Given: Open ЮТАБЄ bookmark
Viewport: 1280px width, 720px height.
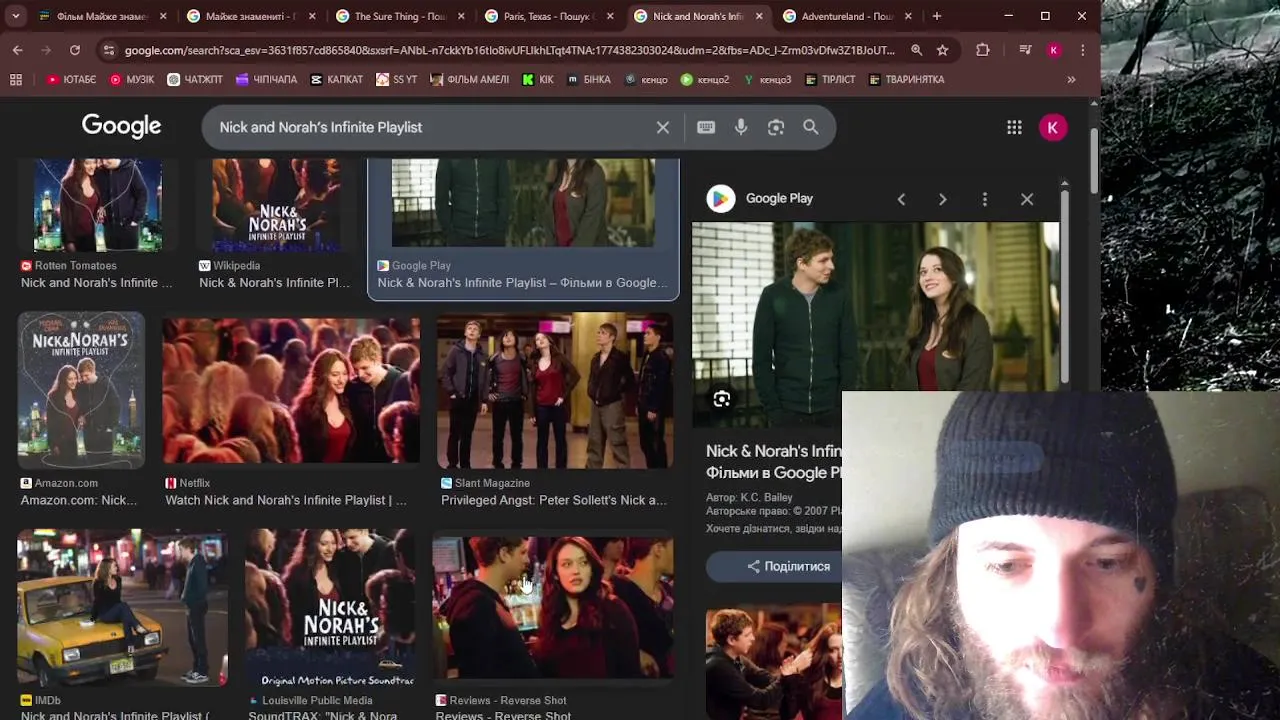Looking at the screenshot, I should tap(71, 79).
